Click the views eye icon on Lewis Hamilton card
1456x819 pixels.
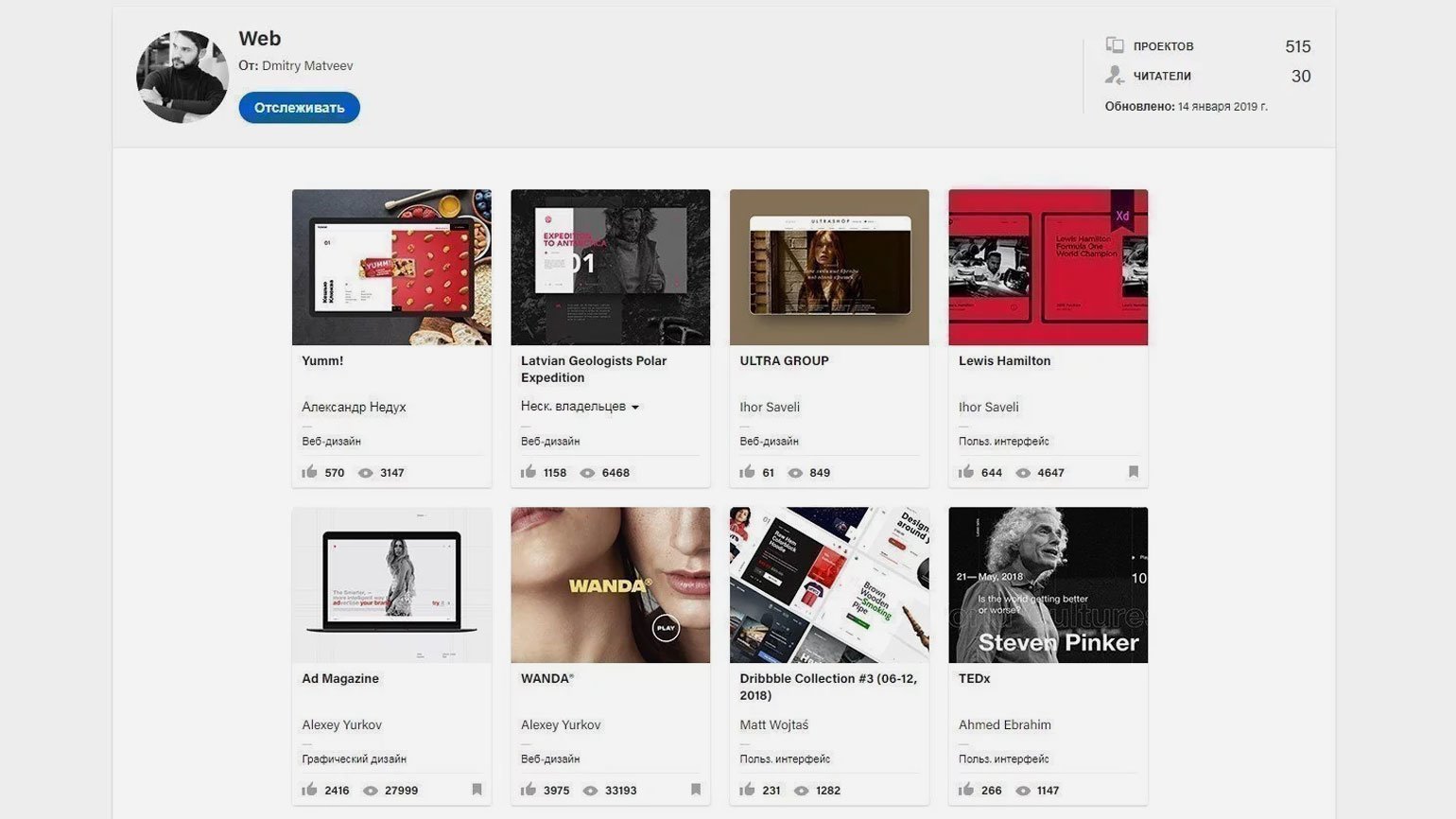pyautogui.click(x=1022, y=473)
